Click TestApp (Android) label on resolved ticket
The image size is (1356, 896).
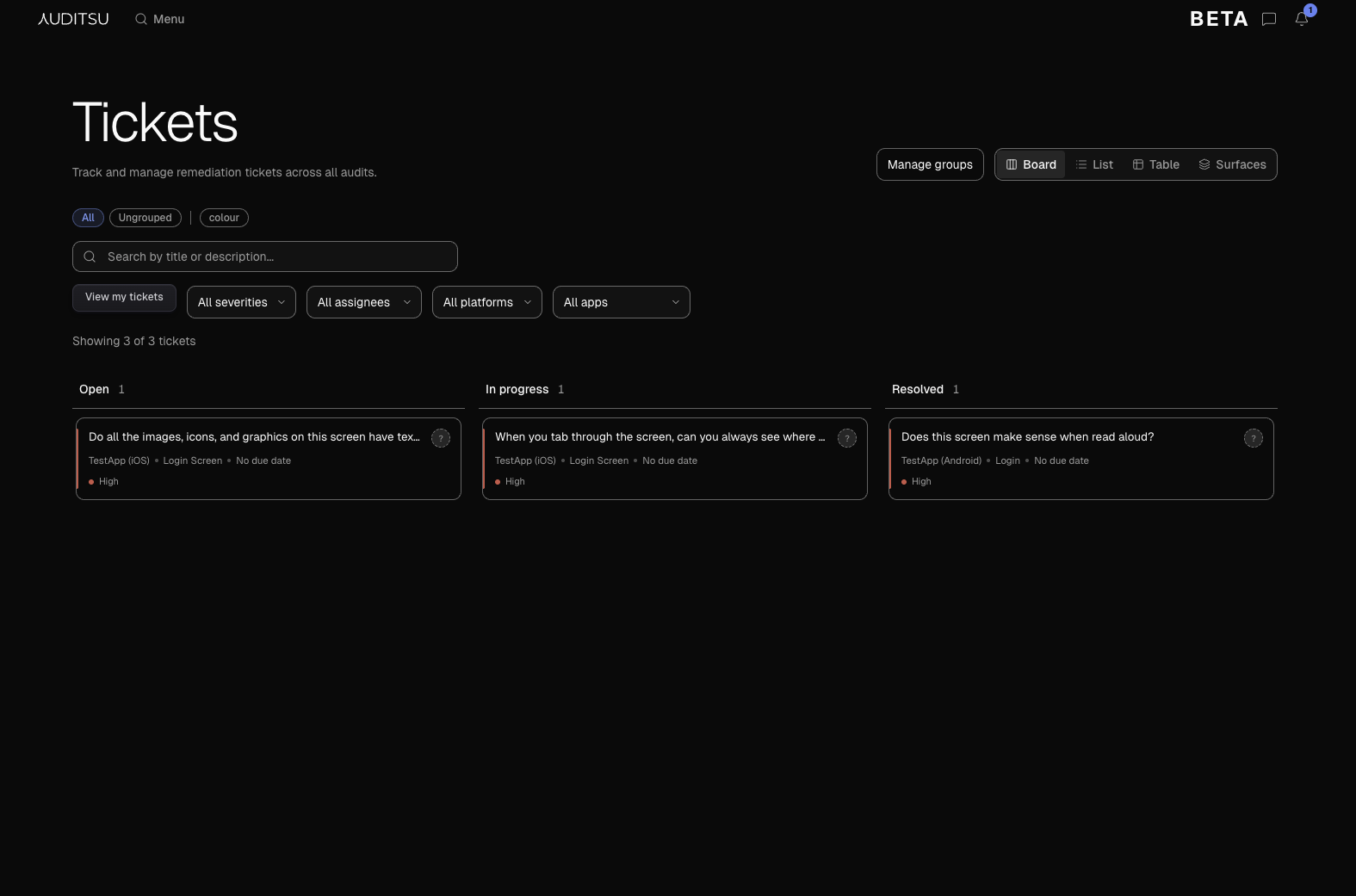[941, 460]
